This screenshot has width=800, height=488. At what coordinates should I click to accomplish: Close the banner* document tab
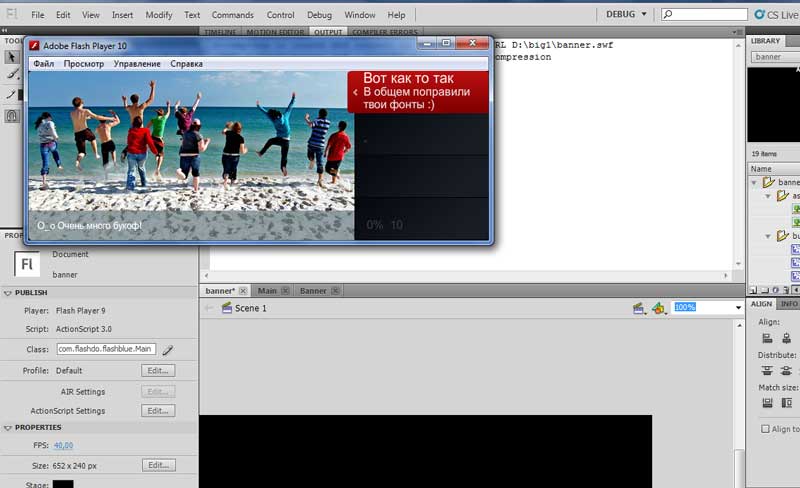pyautogui.click(x=243, y=291)
